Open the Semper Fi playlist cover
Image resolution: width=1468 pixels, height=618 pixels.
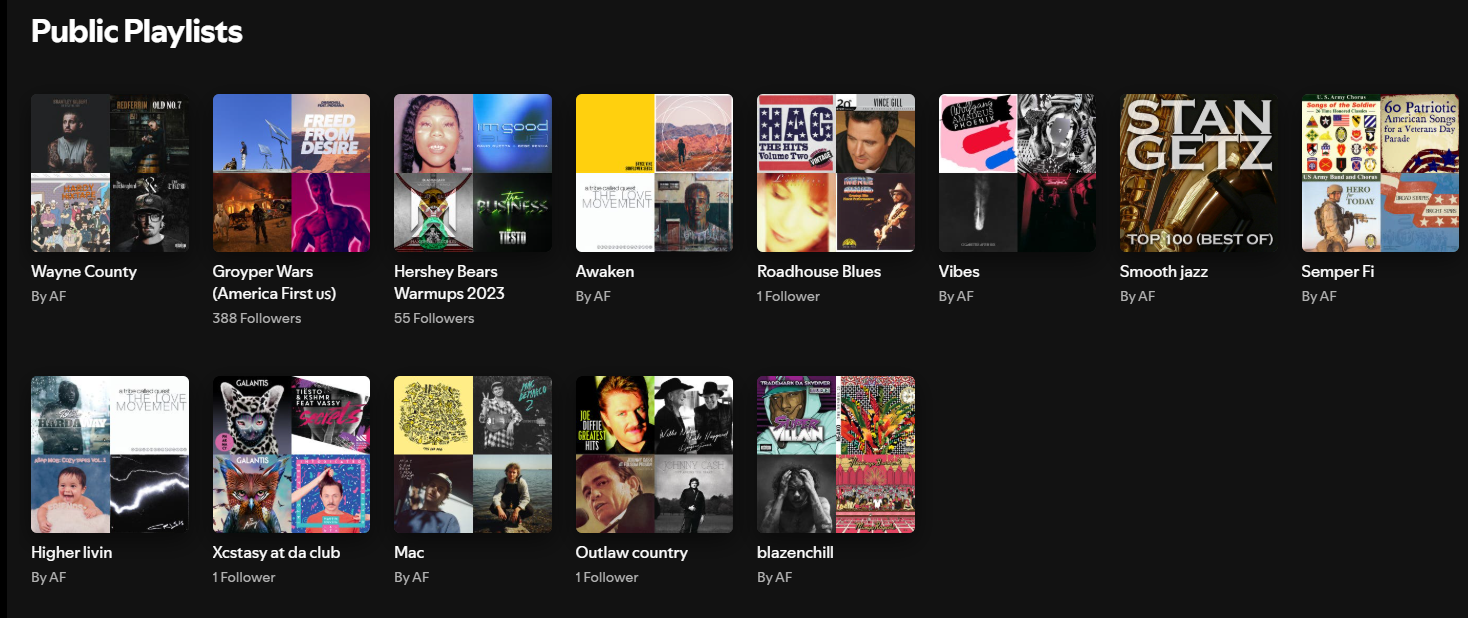[1380, 173]
